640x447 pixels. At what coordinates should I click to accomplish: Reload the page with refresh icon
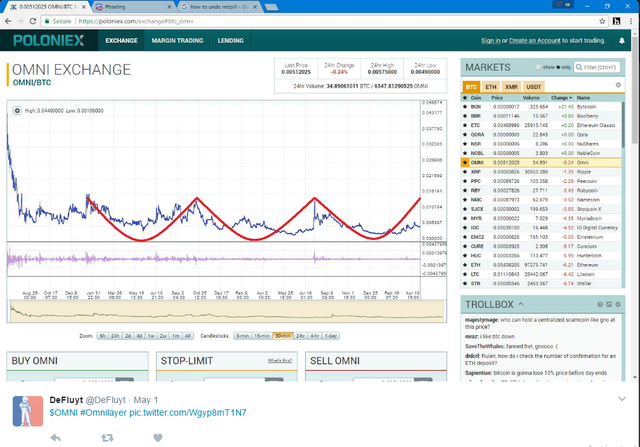click(x=33, y=21)
